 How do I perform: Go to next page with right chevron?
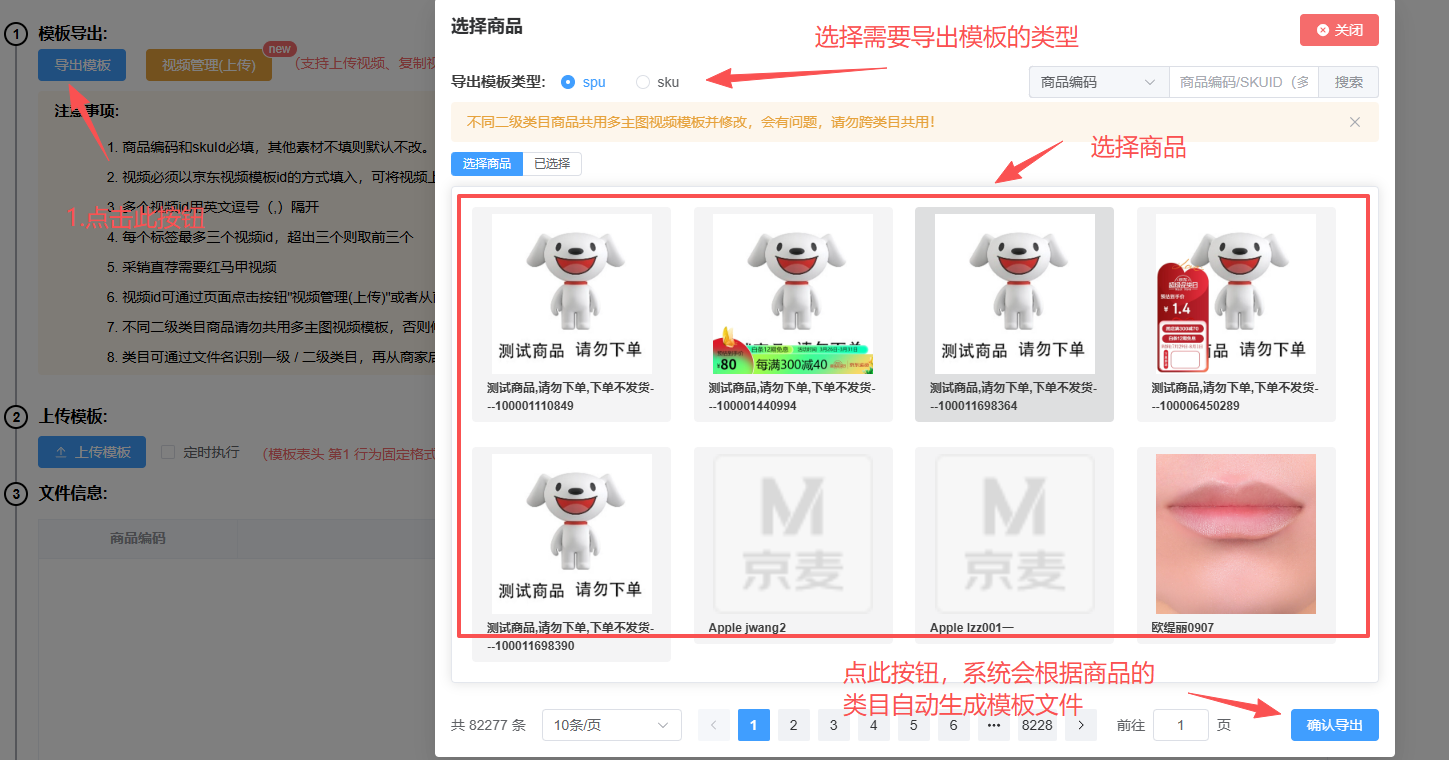1080,725
